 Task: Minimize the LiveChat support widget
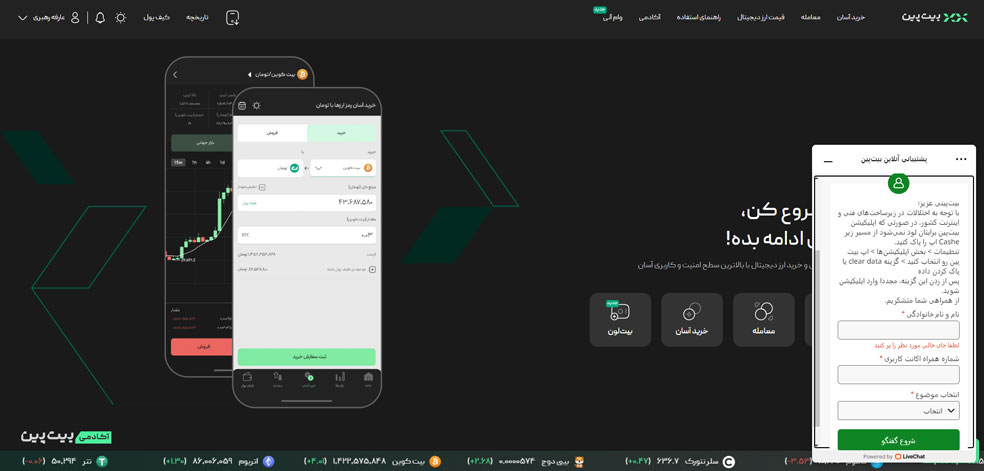pyautogui.click(x=828, y=161)
